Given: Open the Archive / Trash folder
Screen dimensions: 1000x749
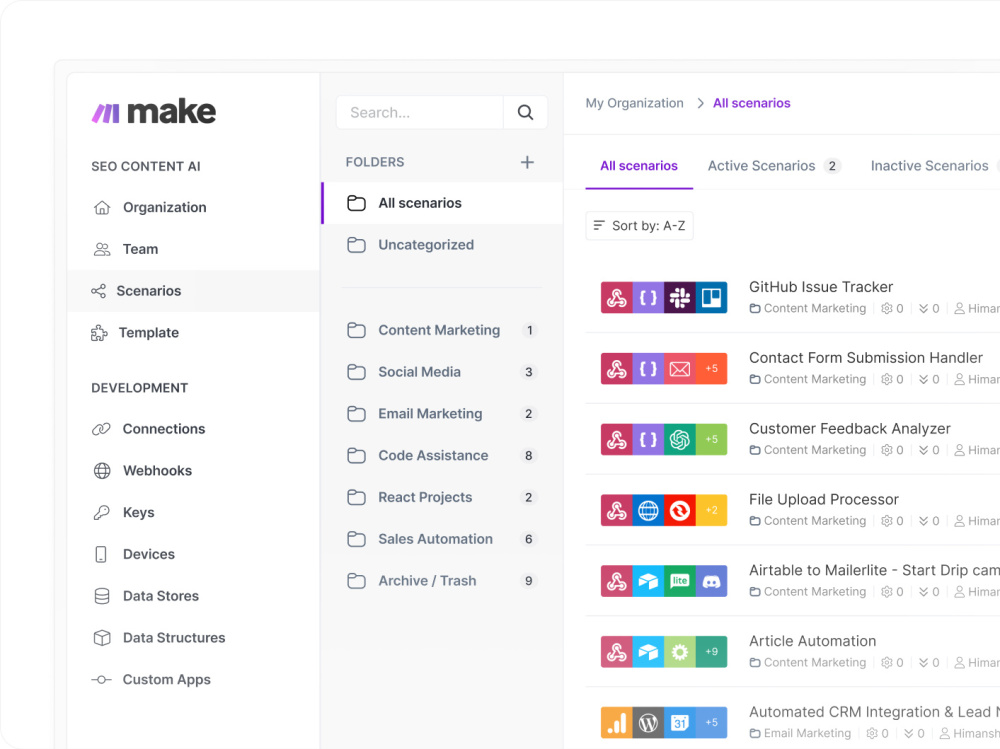Looking at the screenshot, I should (442, 581).
